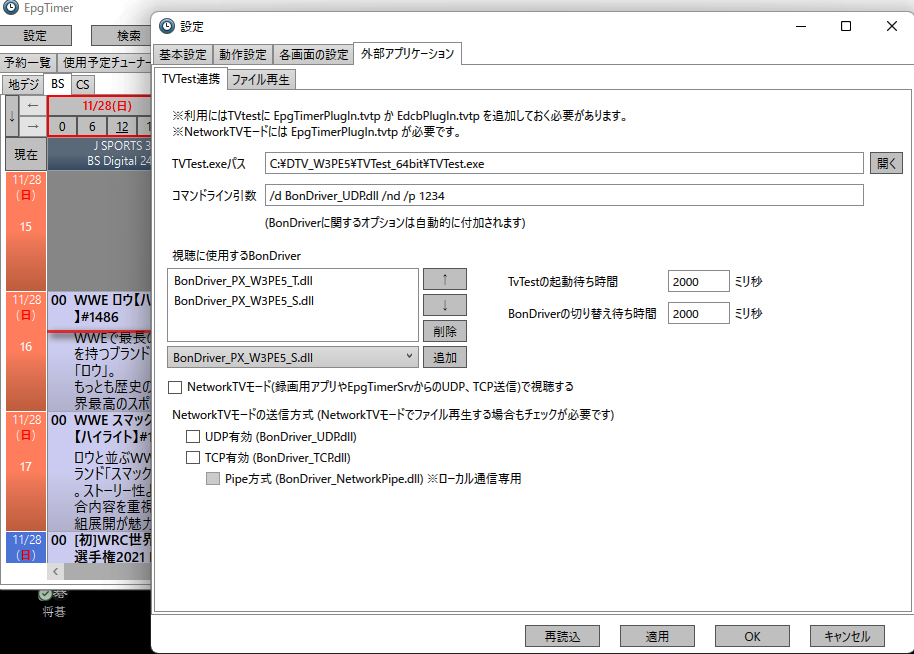This screenshot has width=914, height=654.
Task: Open the BonDriver_PX_W3PE5_S.dll combo box
Action: [x=293, y=357]
